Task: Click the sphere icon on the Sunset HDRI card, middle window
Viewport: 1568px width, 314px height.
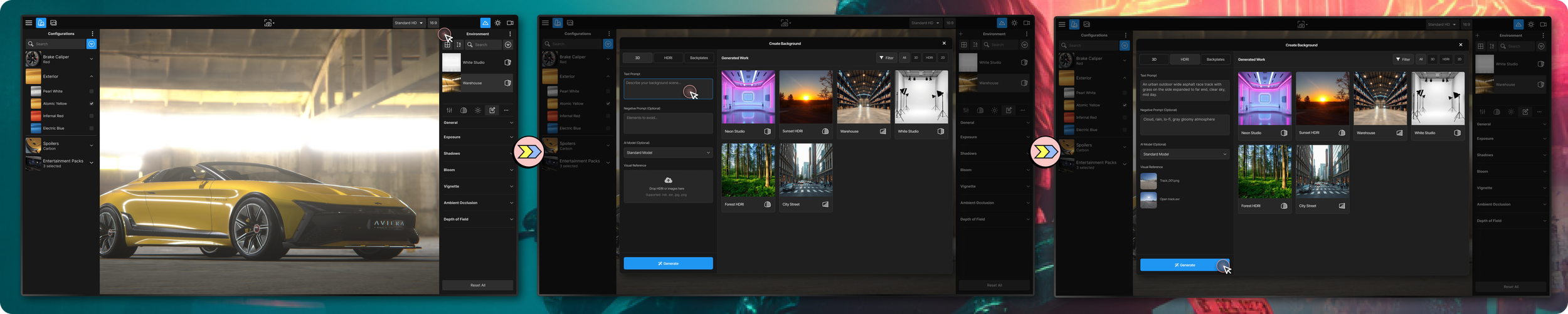Action: (825, 132)
